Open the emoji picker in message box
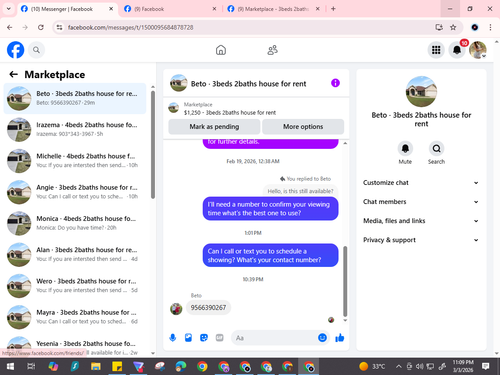Viewport: 500px width, 375px height. (x=322, y=338)
